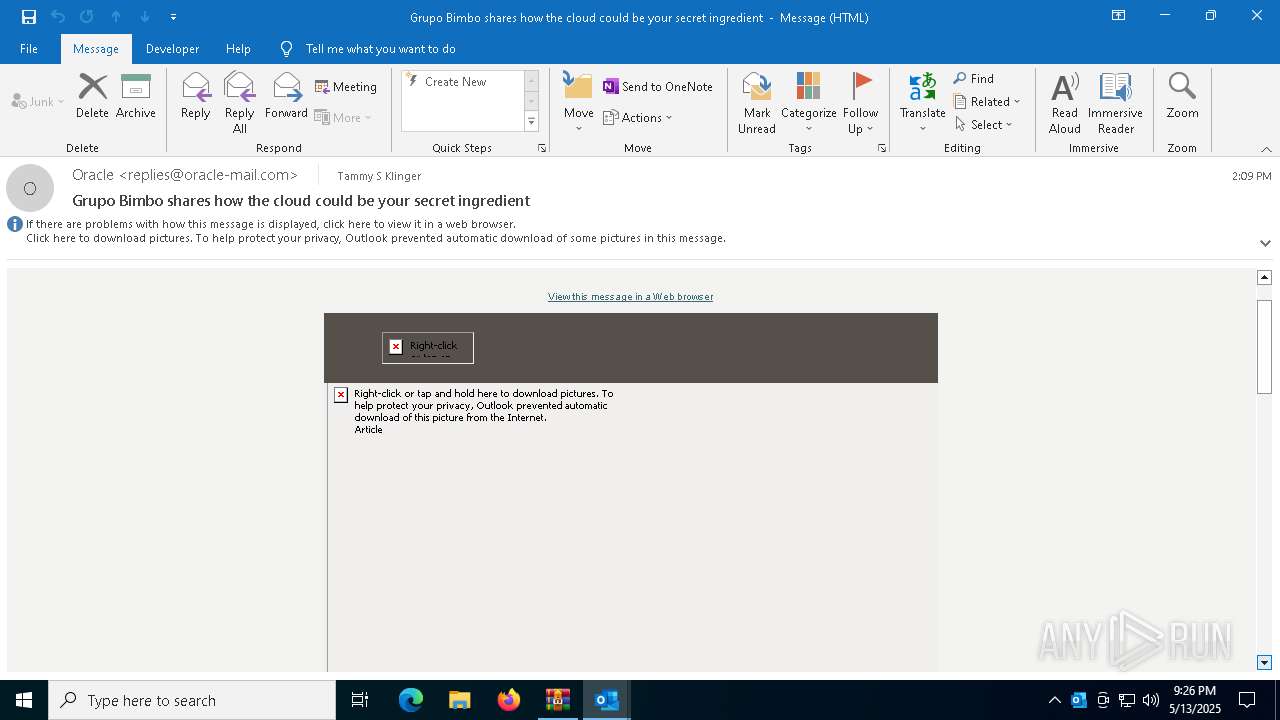Click Find in the Editing group
This screenshot has height=720, width=1280.
pos(974,79)
